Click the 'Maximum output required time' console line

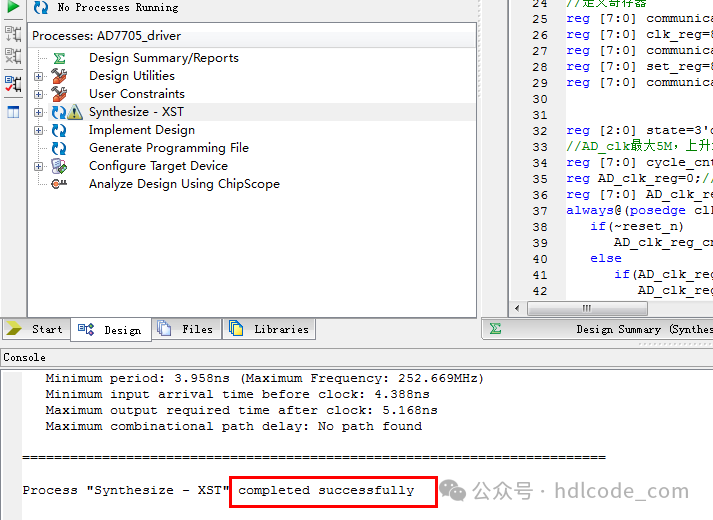(x=241, y=410)
